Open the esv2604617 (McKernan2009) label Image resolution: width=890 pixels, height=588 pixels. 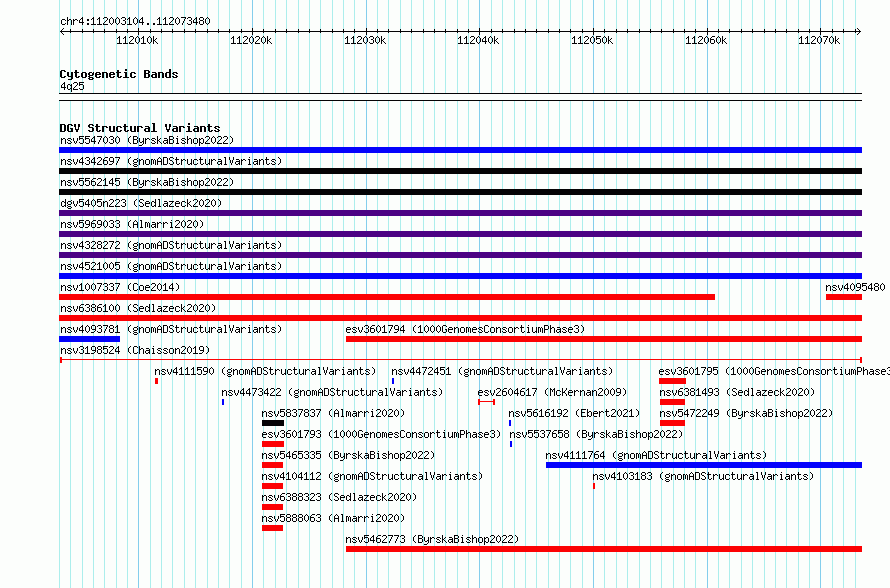pyautogui.click(x=552, y=392)
